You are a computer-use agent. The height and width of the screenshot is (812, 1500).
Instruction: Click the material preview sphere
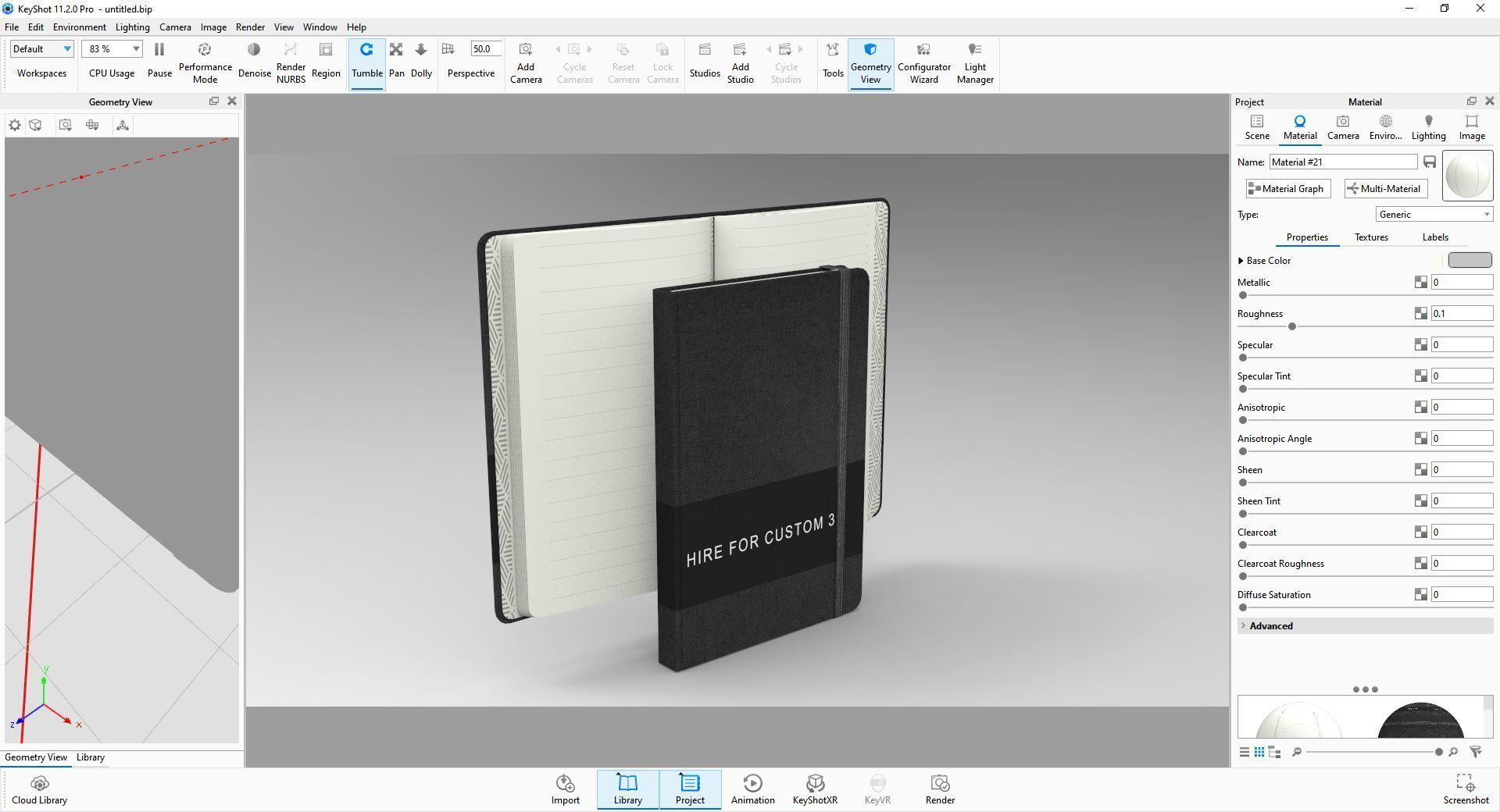1467,176
